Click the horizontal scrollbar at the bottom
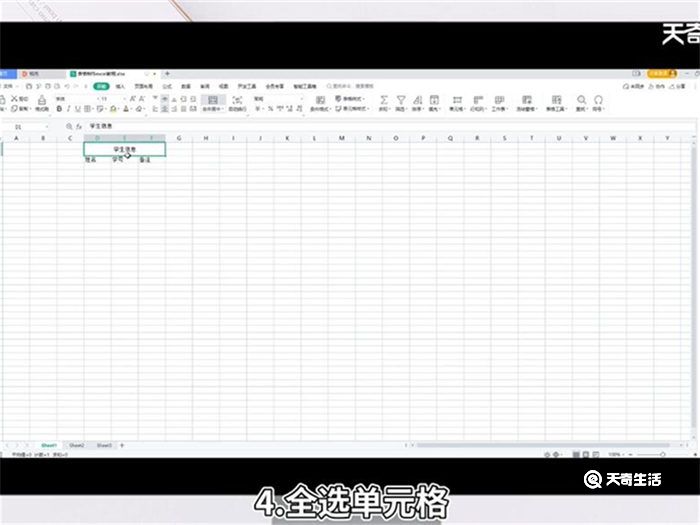The width and height of the screenshot is (700, 525). [x=543, y=445]
